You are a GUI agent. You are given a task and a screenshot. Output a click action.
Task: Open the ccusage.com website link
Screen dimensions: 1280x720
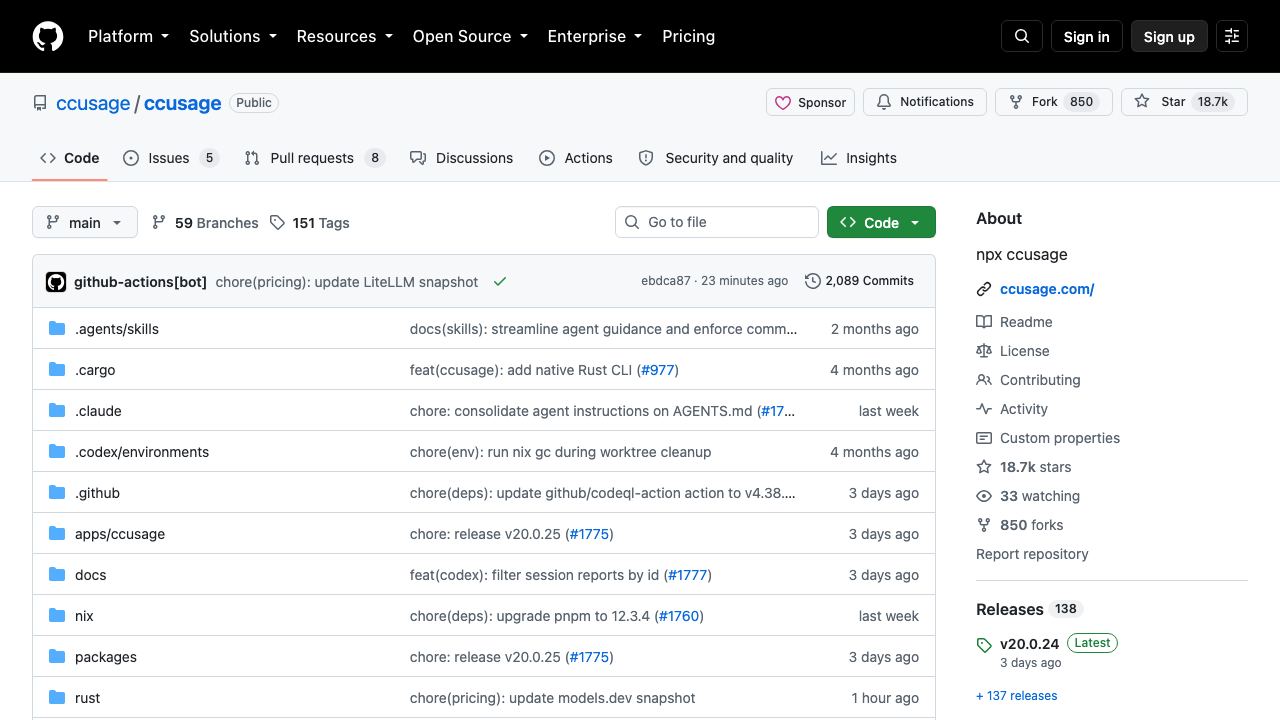point(1047,289)
